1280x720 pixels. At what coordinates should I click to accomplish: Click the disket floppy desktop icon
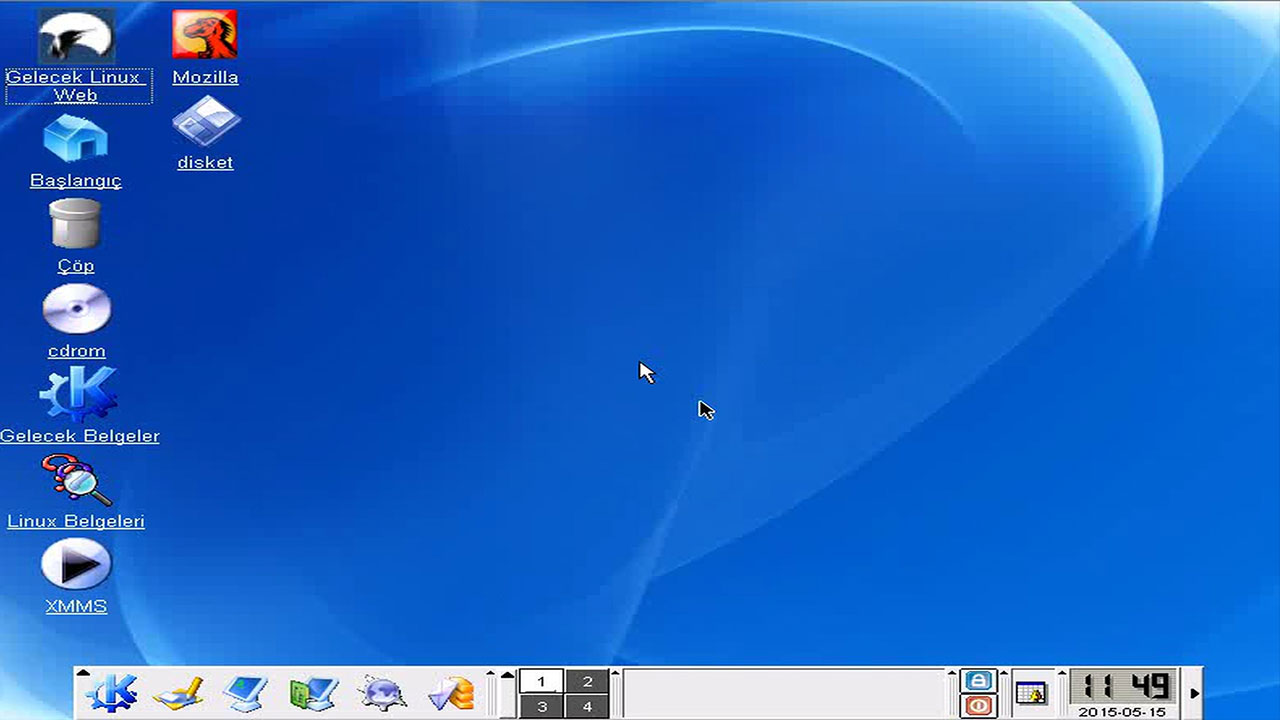click(205, 122)
